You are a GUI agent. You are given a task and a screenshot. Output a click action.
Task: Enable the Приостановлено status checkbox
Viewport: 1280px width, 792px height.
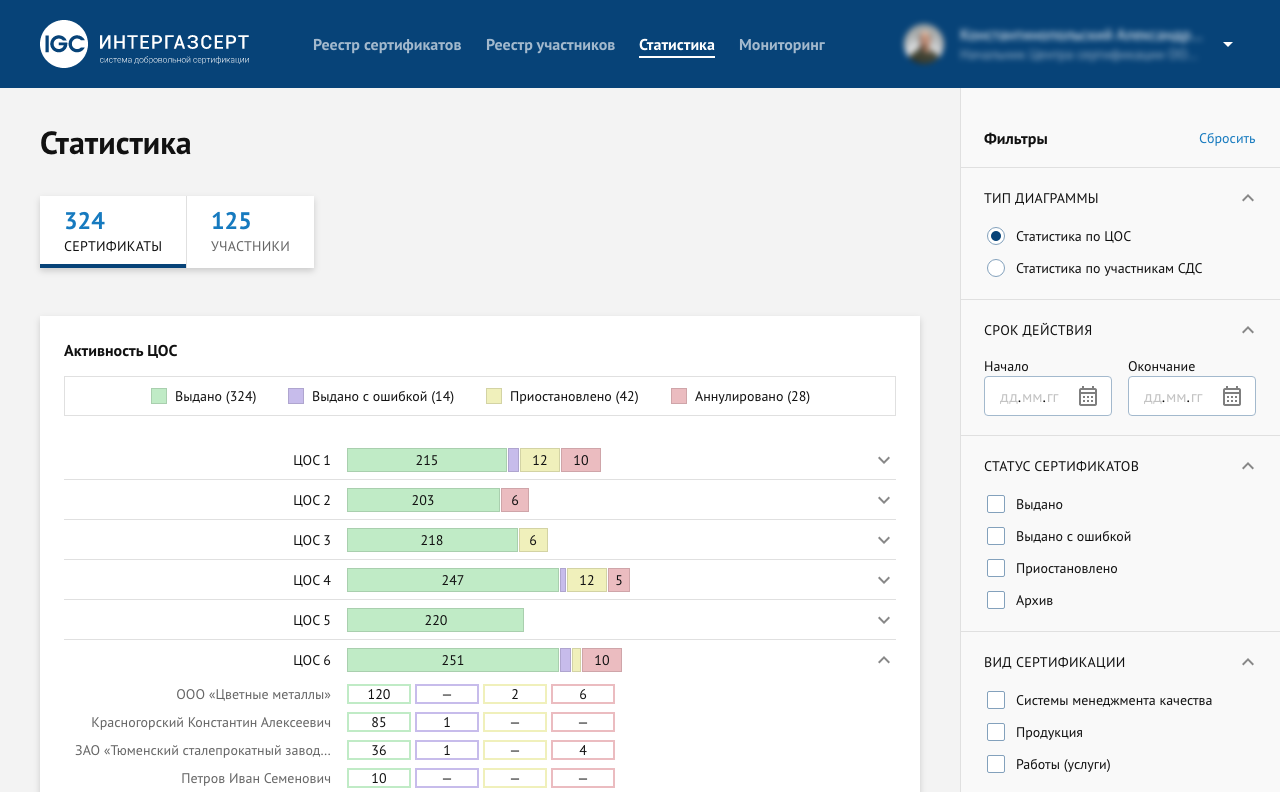[996, 568]
